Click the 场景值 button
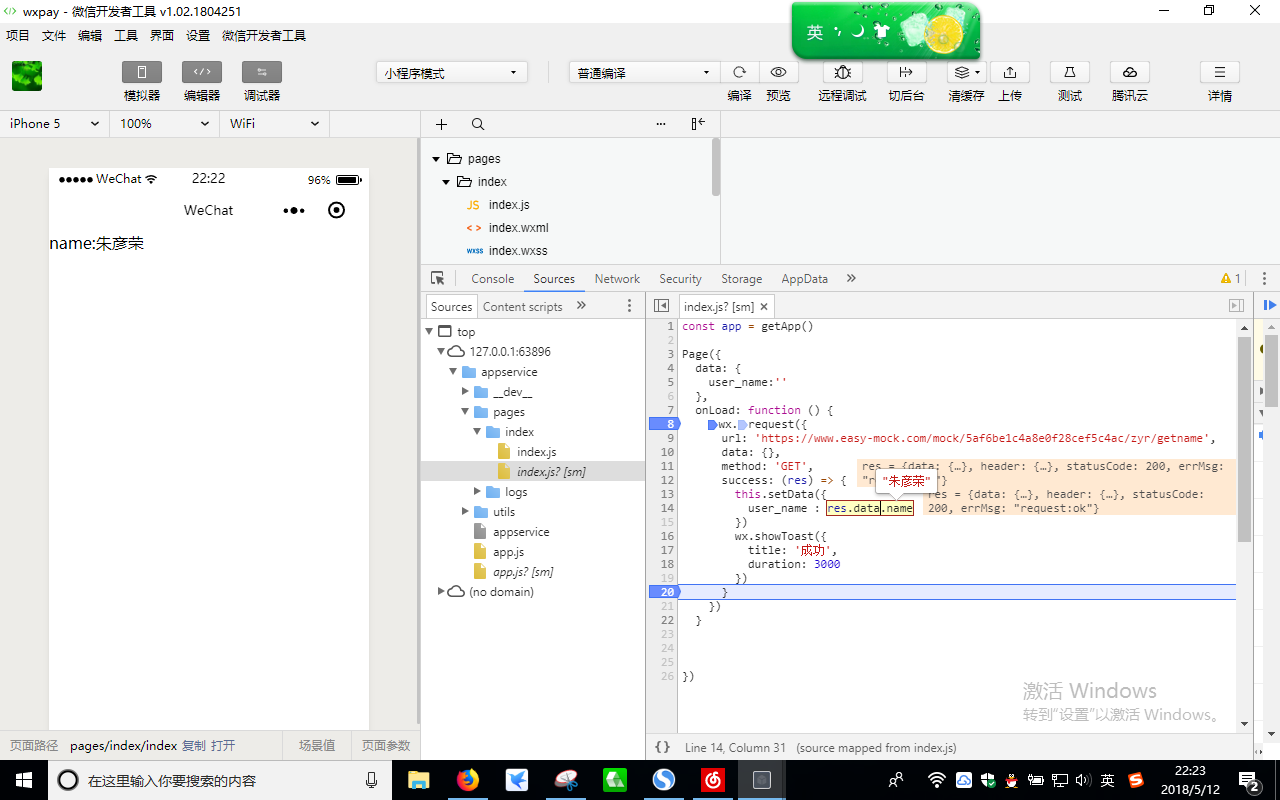1280x800 pixels. tap(317, 745)
